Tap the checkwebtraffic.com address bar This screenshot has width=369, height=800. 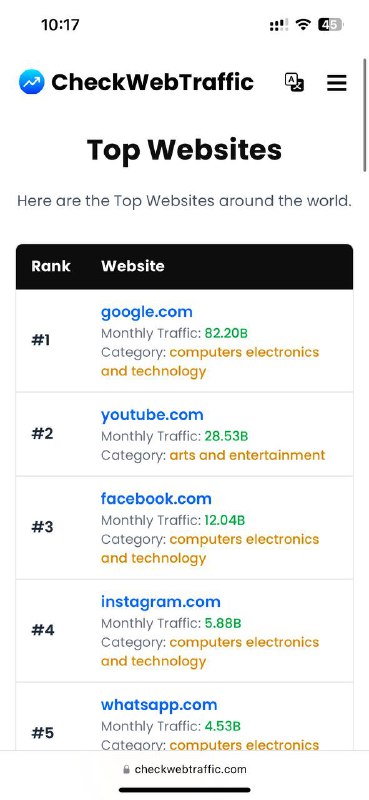[184, 769]
